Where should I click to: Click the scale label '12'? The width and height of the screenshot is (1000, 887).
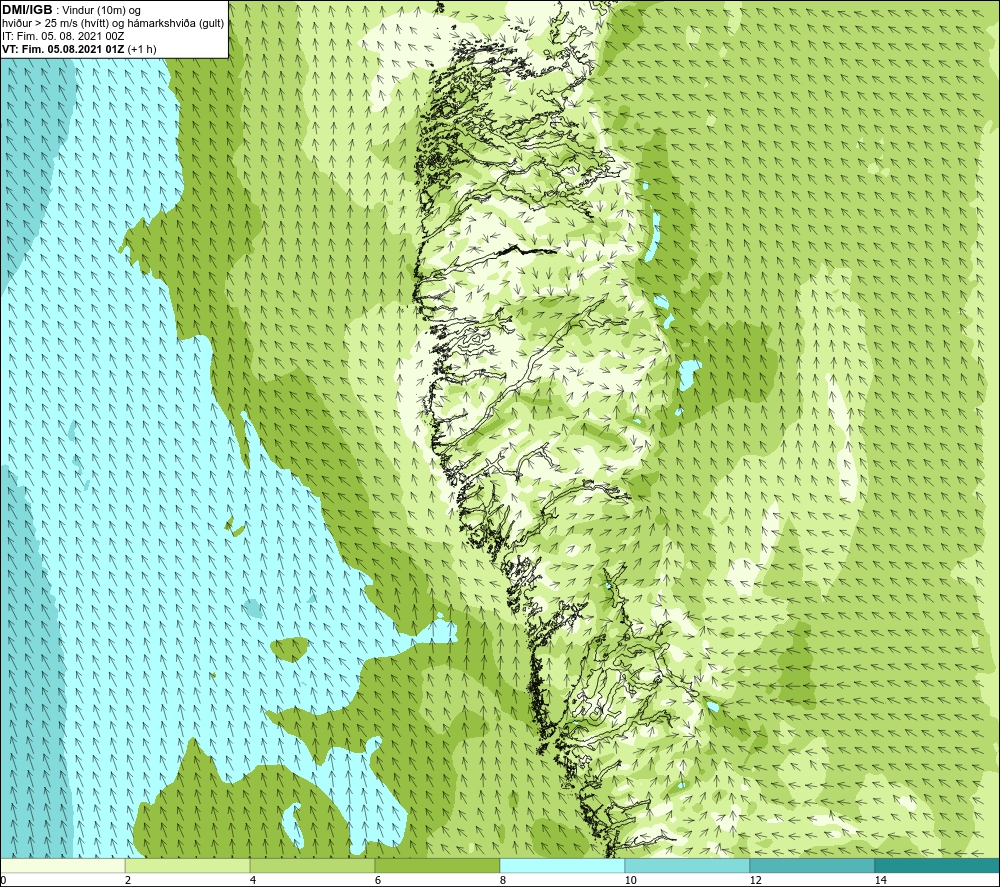pyautogui.click(x=755, y=880)
